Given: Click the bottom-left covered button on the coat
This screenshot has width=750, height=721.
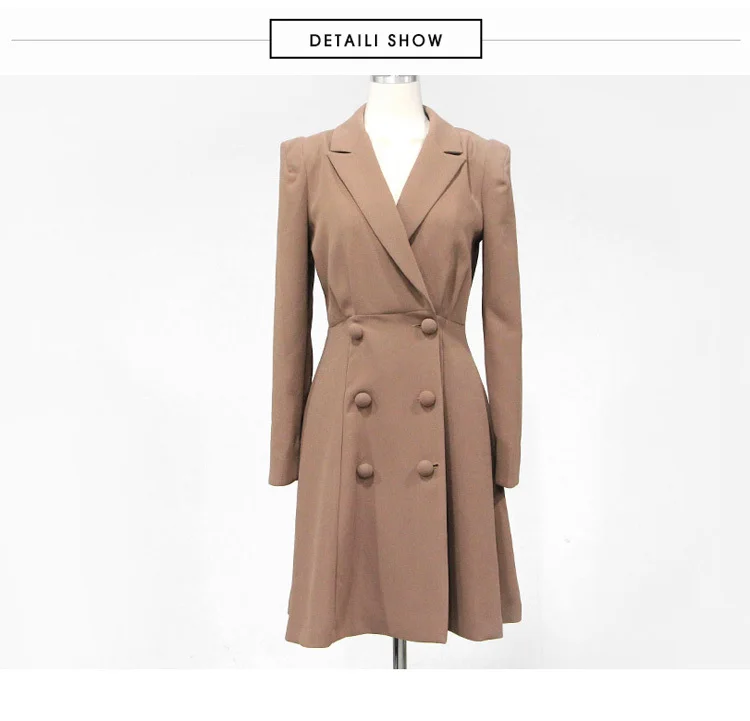Looking at the screenshot, I should (365, 471).
